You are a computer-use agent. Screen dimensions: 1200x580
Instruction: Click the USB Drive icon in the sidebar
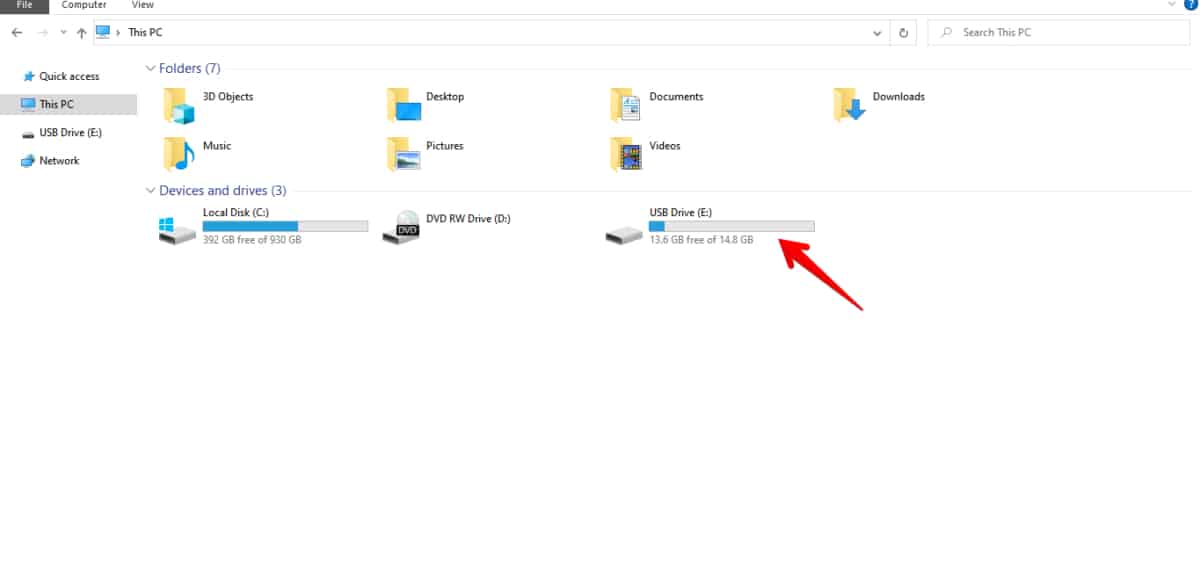coord(29,132)
